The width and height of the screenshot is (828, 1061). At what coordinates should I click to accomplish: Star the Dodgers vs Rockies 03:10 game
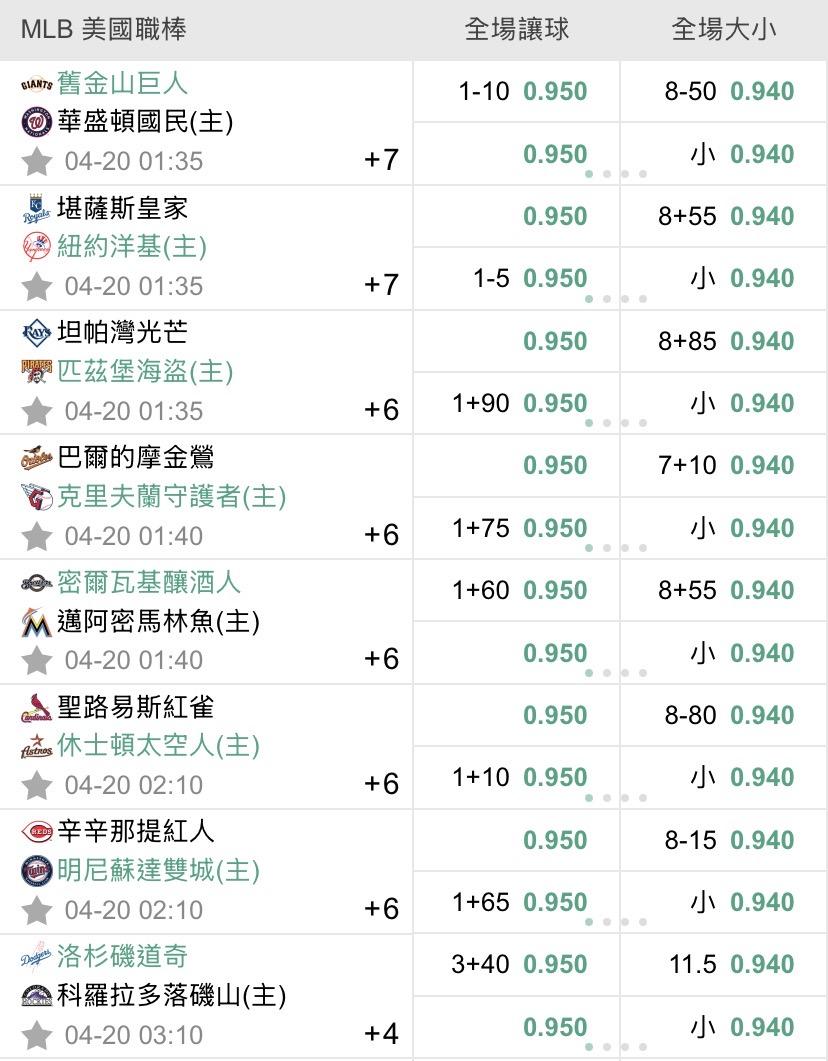37,1035
